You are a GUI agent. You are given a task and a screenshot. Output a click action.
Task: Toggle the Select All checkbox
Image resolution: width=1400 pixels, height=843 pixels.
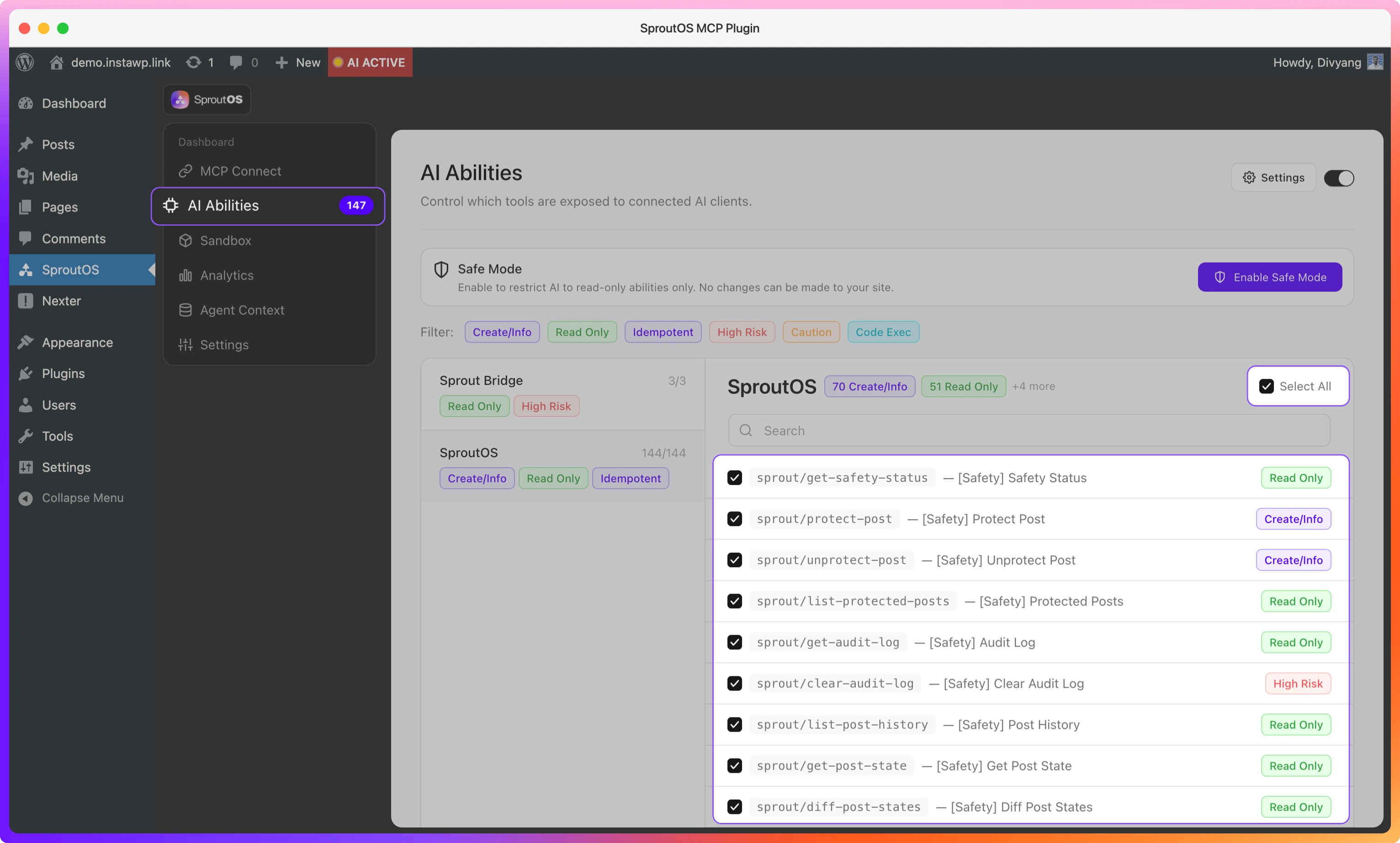[1267, 387]
